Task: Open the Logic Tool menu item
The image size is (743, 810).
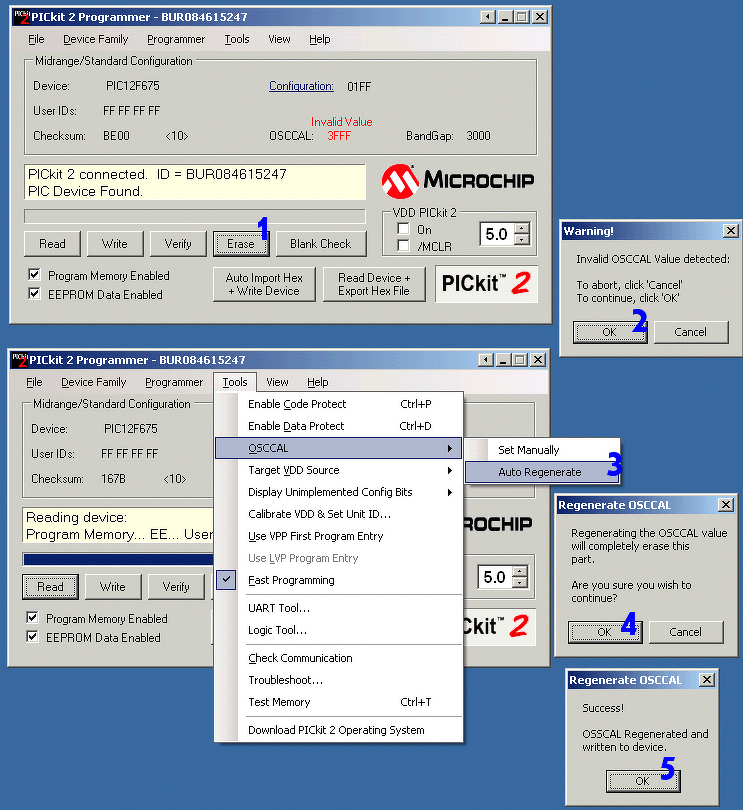Action: 339,630
